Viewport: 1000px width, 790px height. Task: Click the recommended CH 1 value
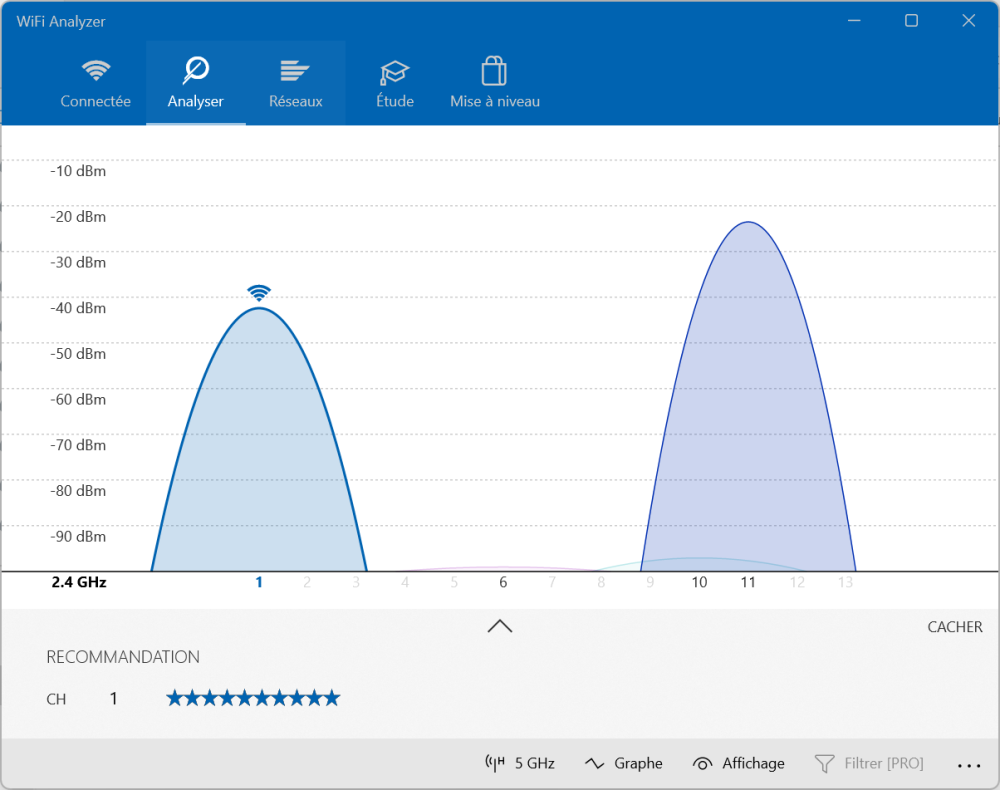pos(113,699)
